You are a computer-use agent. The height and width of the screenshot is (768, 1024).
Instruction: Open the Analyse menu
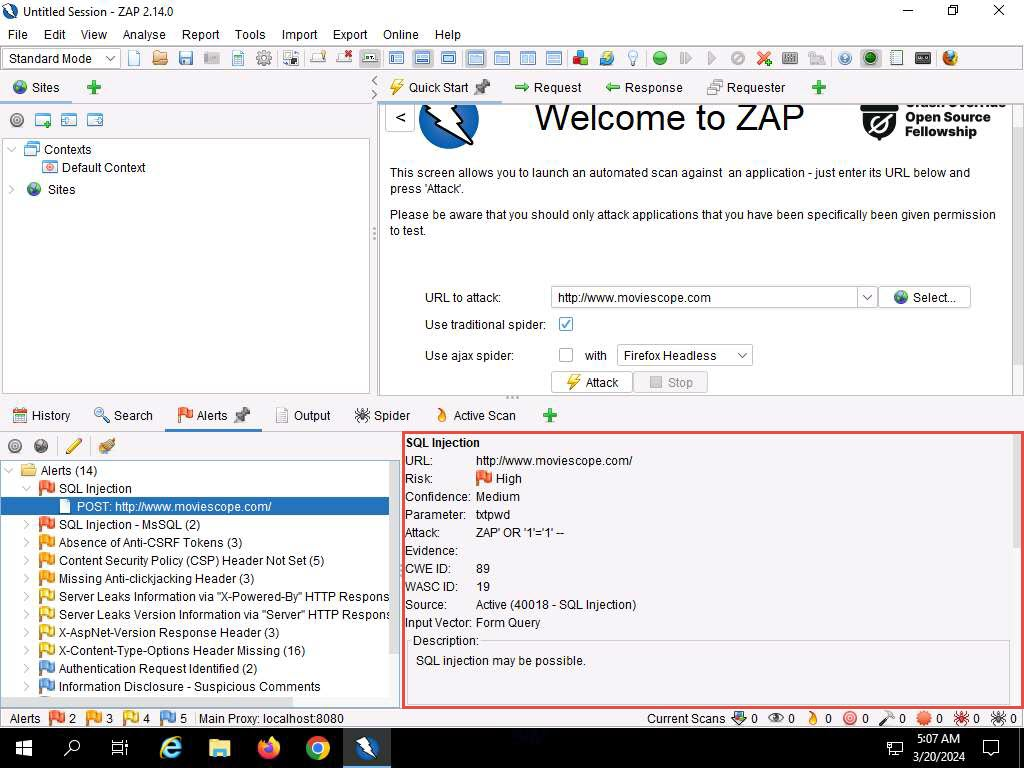[144, 34]
